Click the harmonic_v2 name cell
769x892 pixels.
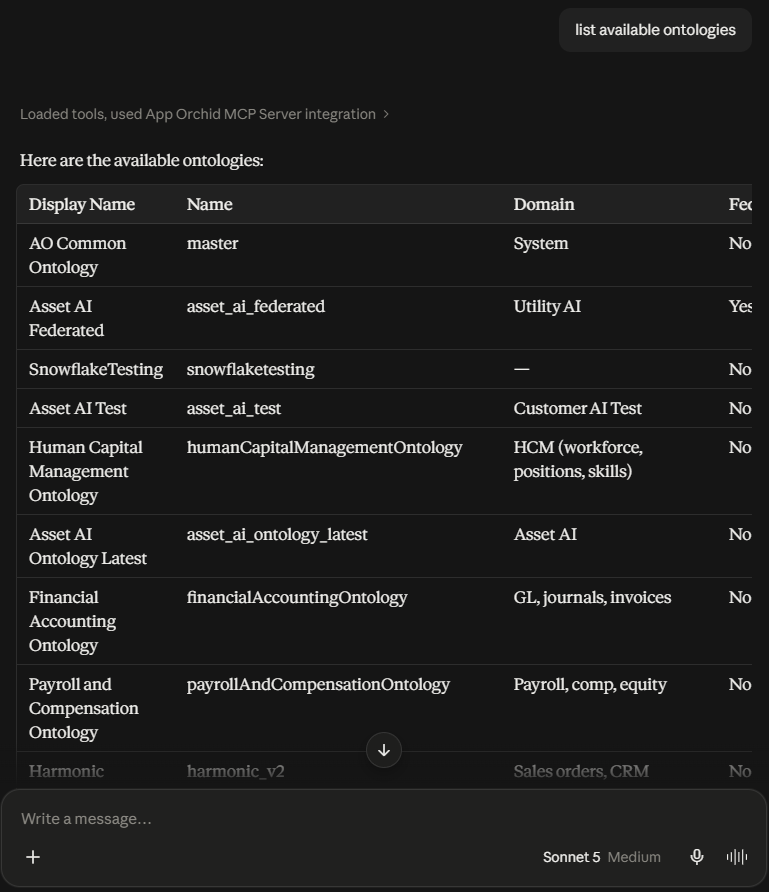click(x=235, y=771)
